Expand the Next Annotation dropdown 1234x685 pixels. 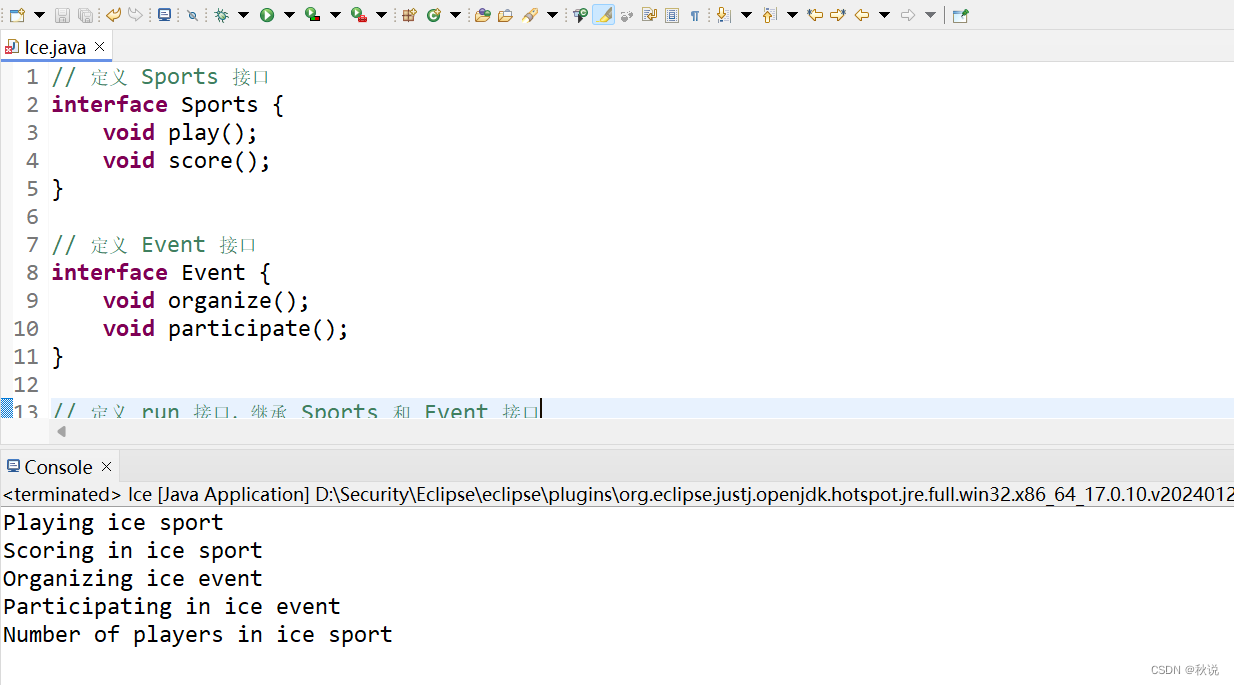coord(746,15)
